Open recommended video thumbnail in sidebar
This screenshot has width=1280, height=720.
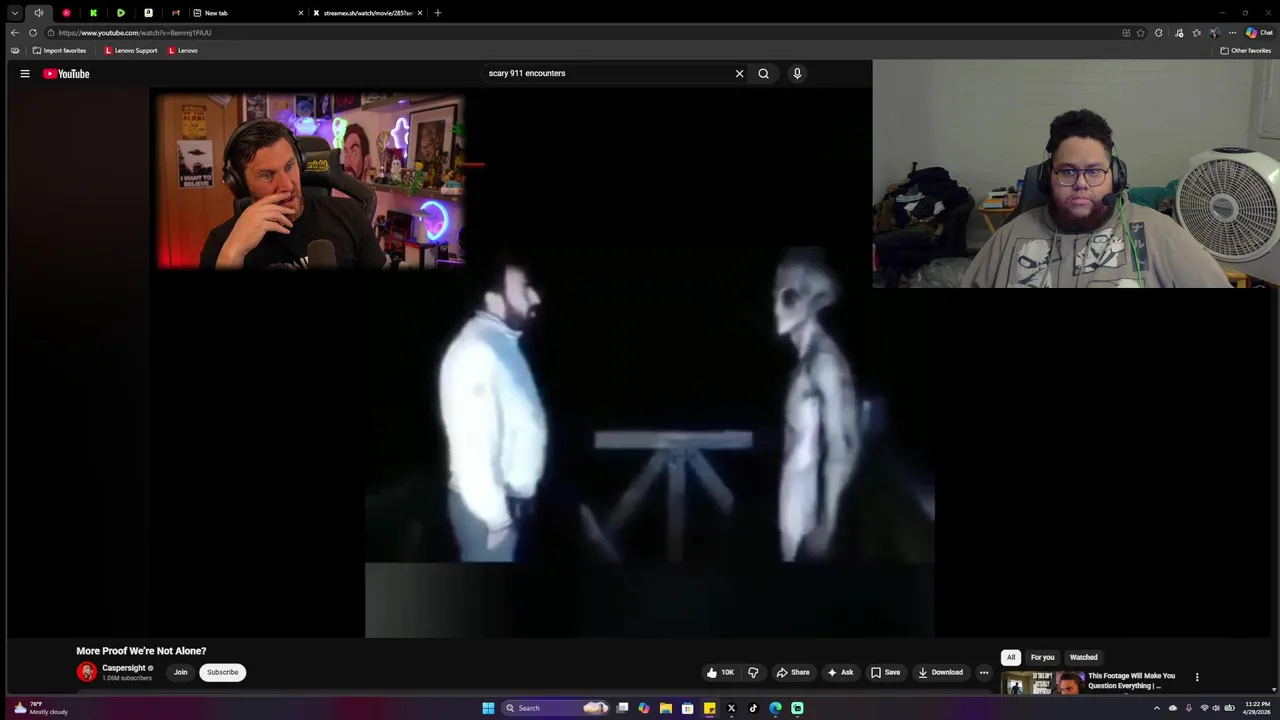1043,682
